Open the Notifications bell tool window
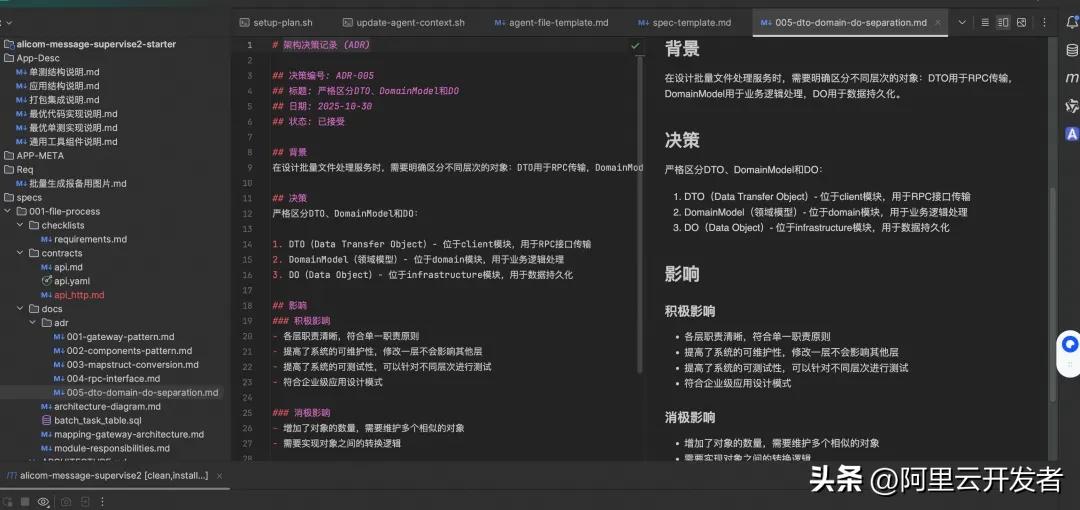 point(1072,23)
